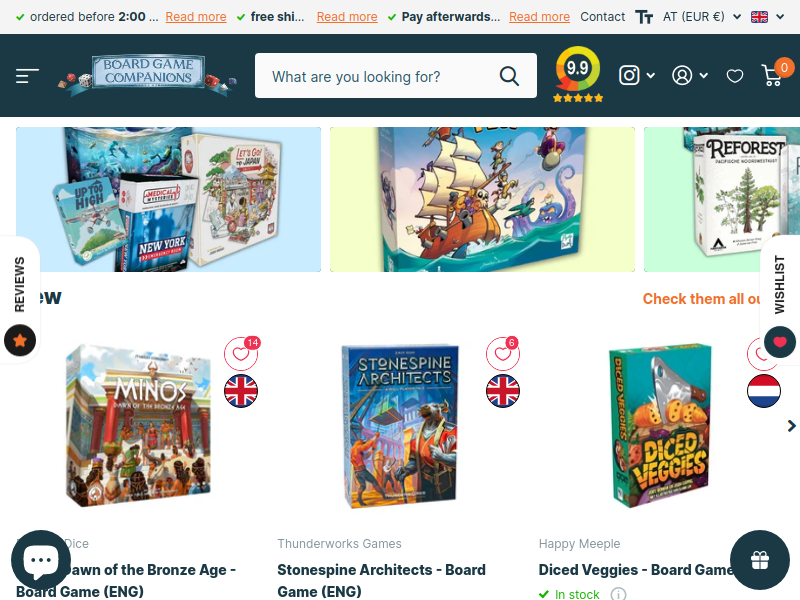Click the Contact link

(x=603, y=17)
